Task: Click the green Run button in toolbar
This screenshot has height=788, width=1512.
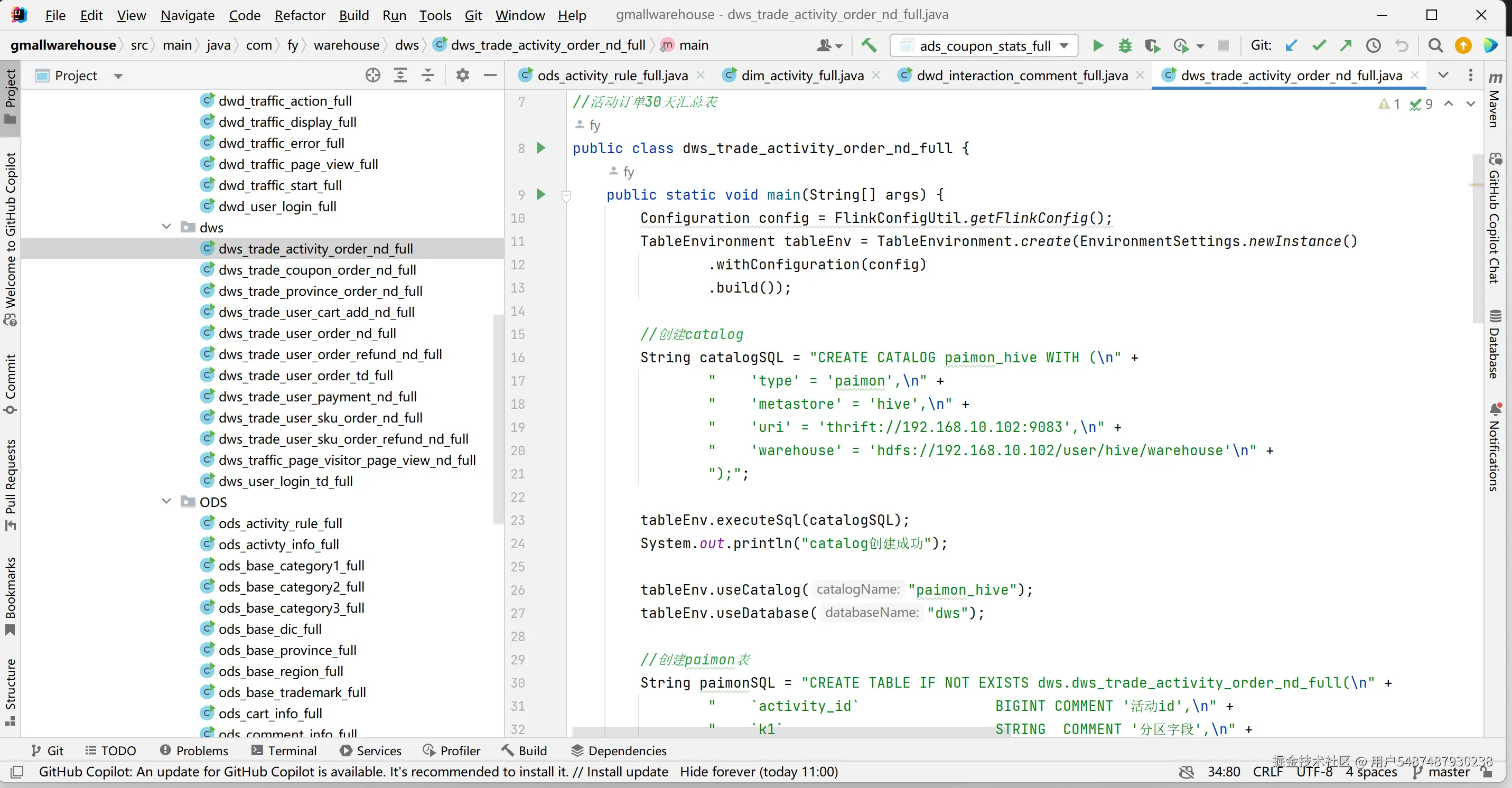Action: (1097, 45)
